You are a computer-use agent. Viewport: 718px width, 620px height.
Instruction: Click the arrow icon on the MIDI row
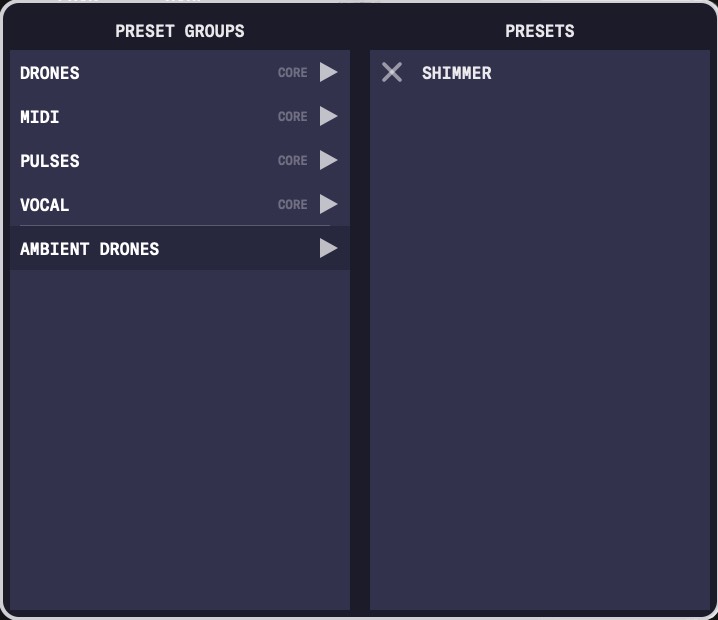click(328, 116)
